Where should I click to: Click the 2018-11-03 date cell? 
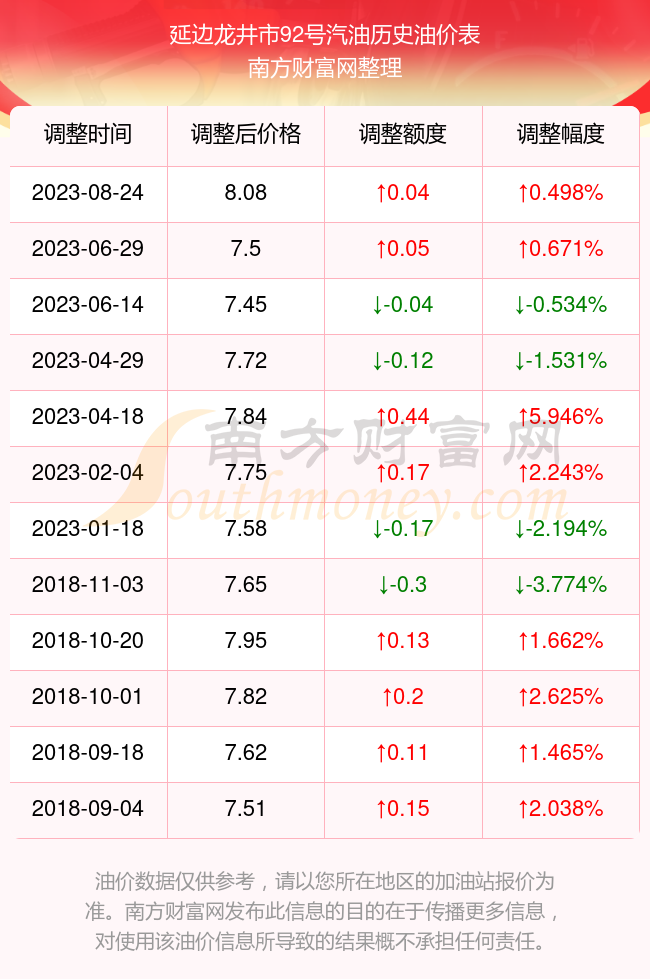[88, 585]
